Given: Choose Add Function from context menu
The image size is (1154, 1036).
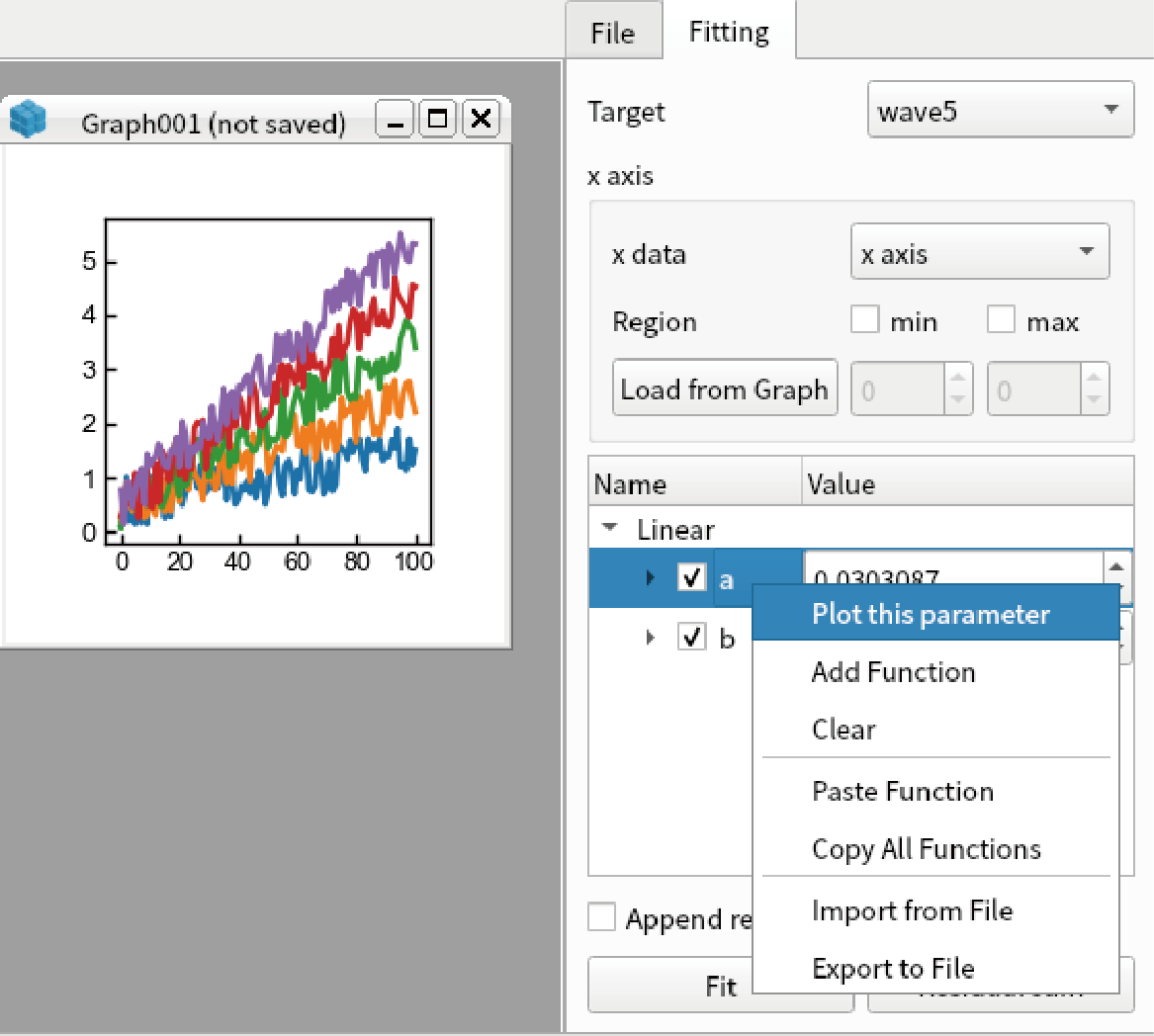Looking at the screenshot, I should (x=935, y=671).
